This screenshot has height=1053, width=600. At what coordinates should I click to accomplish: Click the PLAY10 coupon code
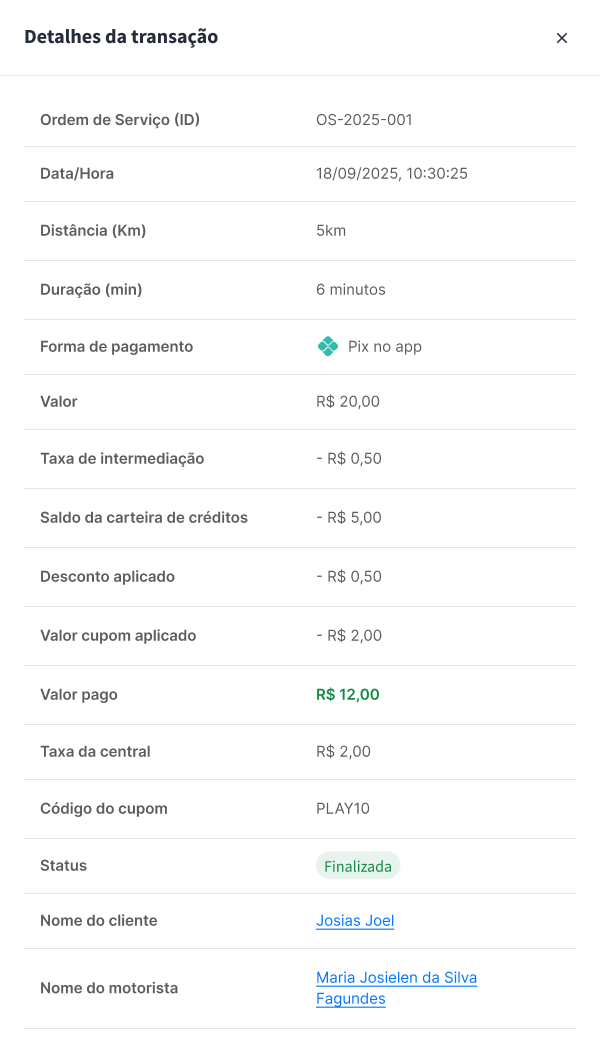pyautogui.click(x=343, y=808)
